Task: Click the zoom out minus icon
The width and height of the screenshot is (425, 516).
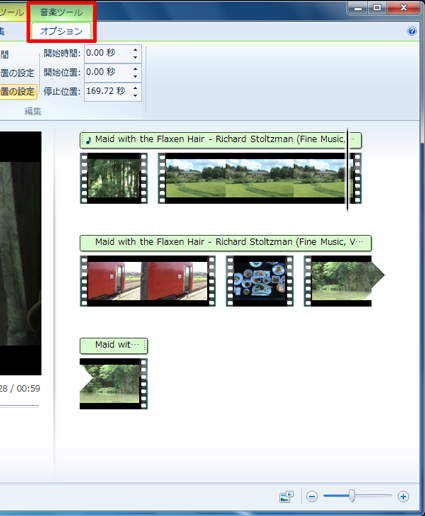Action: pyautogui.click(x=312, y=497)
